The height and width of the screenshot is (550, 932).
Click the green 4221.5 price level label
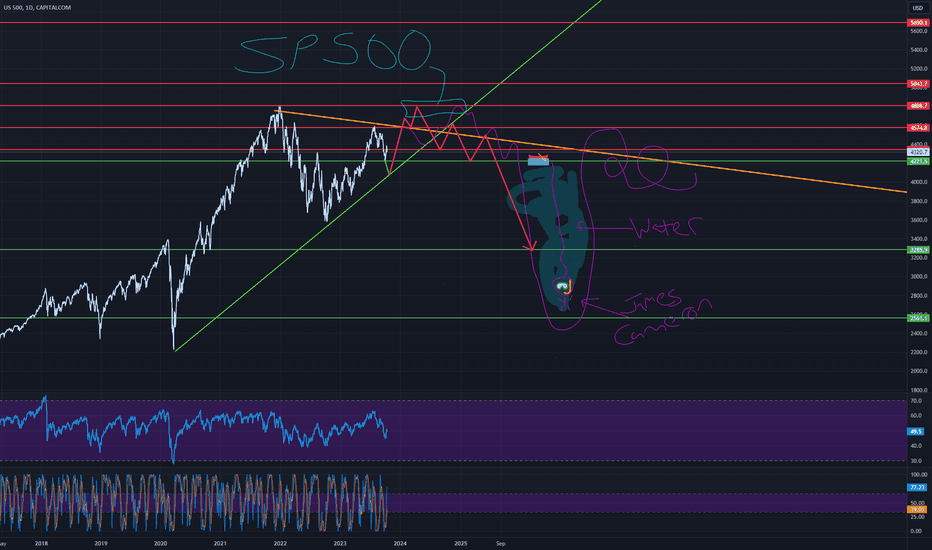[x=918, y=161]
